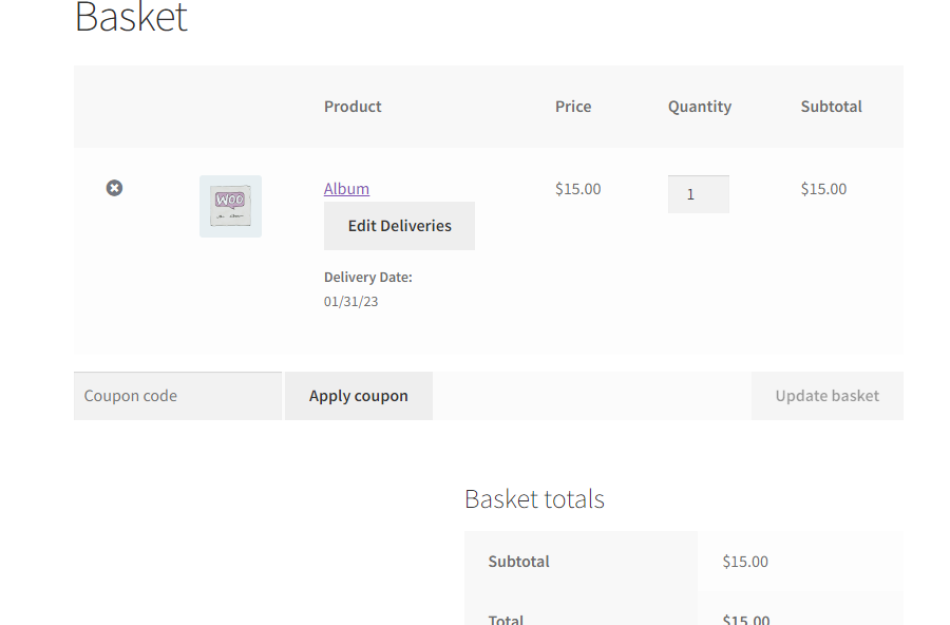Click the Subtotal column header
The width and height of the screenshot is (950, 625).
click(831, 106)
